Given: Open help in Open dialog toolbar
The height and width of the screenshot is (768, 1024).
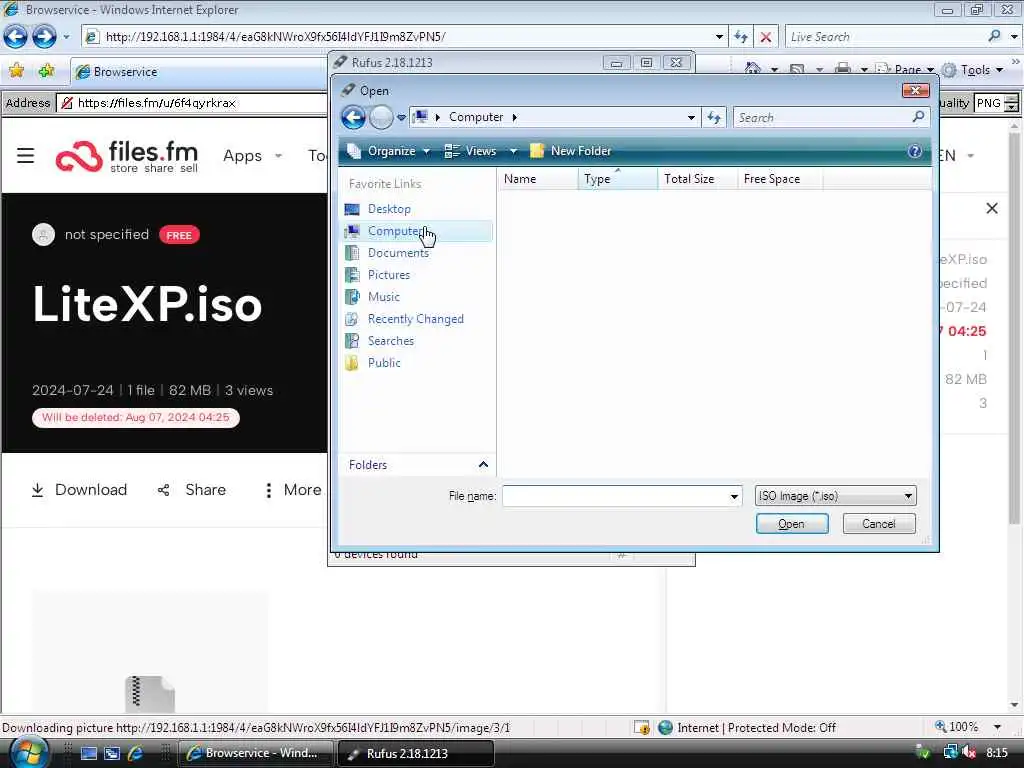Looking at the screenshot, I should [914, 151].
